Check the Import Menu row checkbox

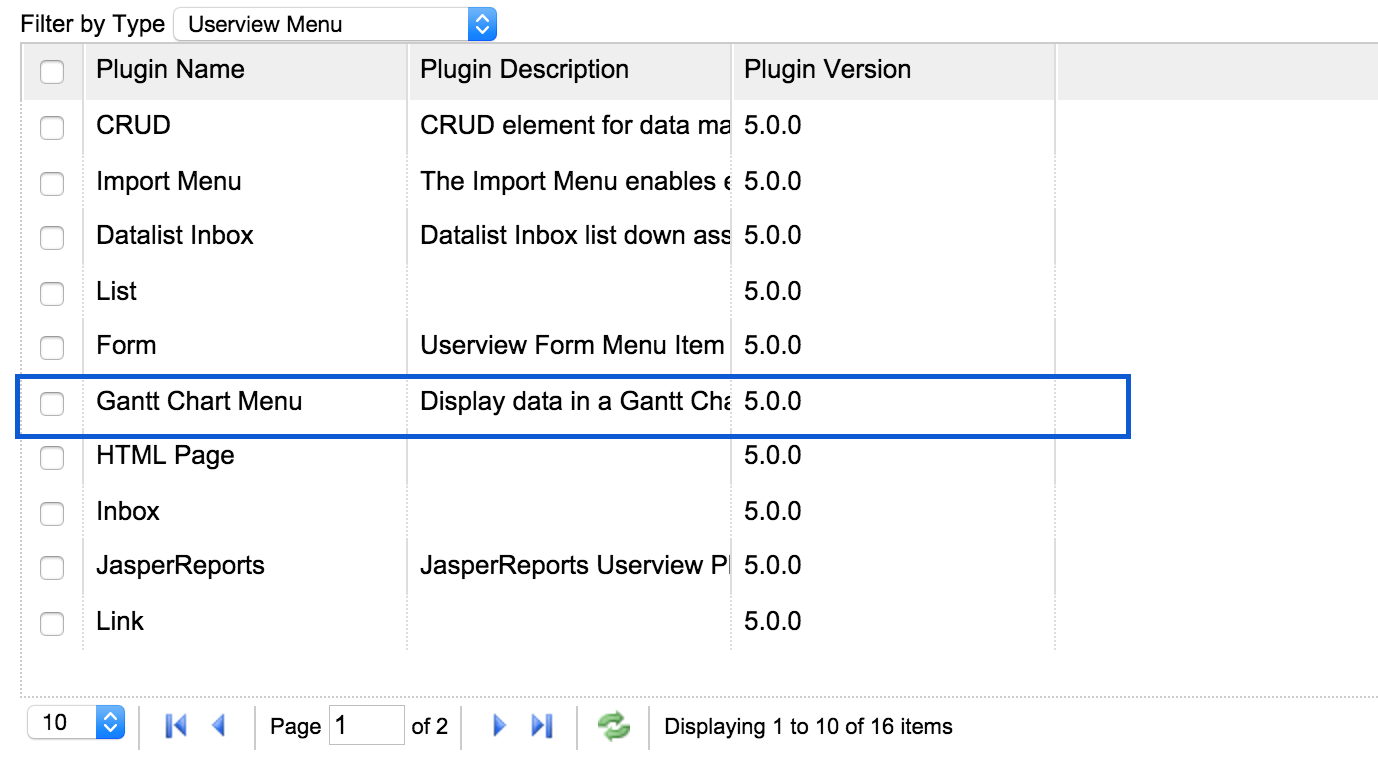52,183
